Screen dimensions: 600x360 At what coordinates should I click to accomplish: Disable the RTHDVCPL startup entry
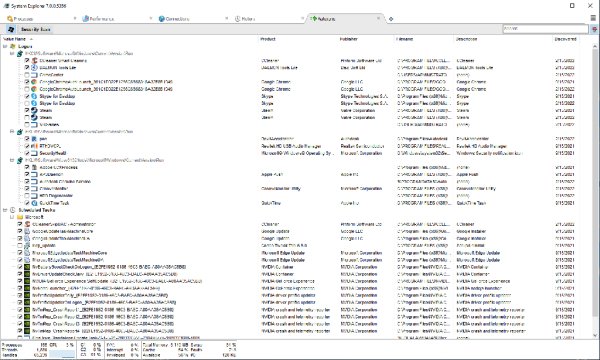pyautogui.click(x=27, y=146)
